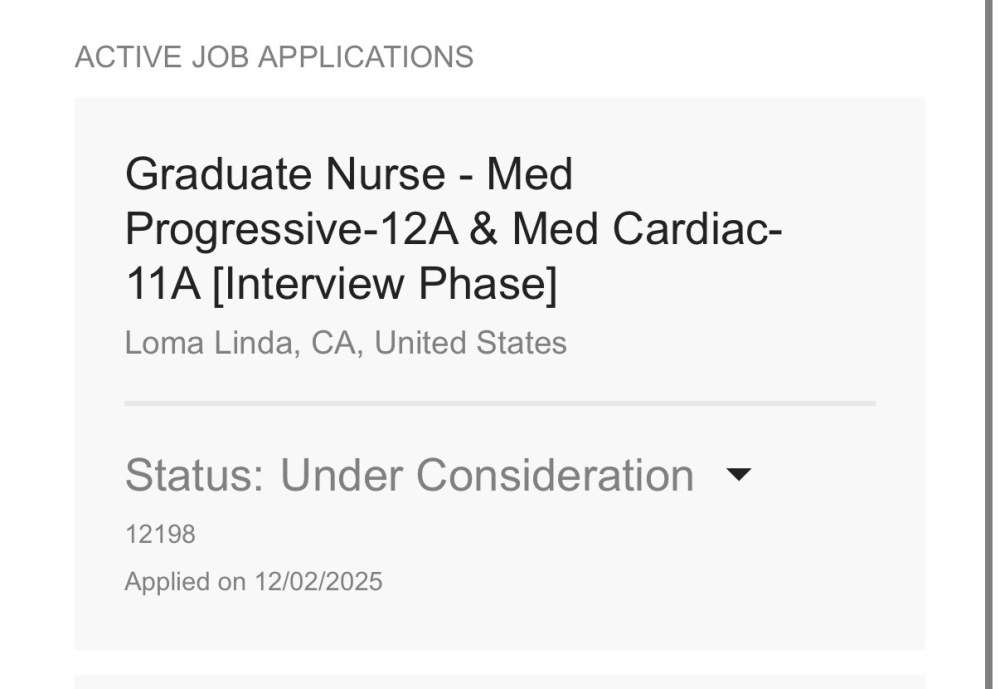Image resolution: width=1000 pixels, height=689 pixels.
Task: Open the Graduate Nurse job application title
Action: pyautogui.click(x=453, y=230)
